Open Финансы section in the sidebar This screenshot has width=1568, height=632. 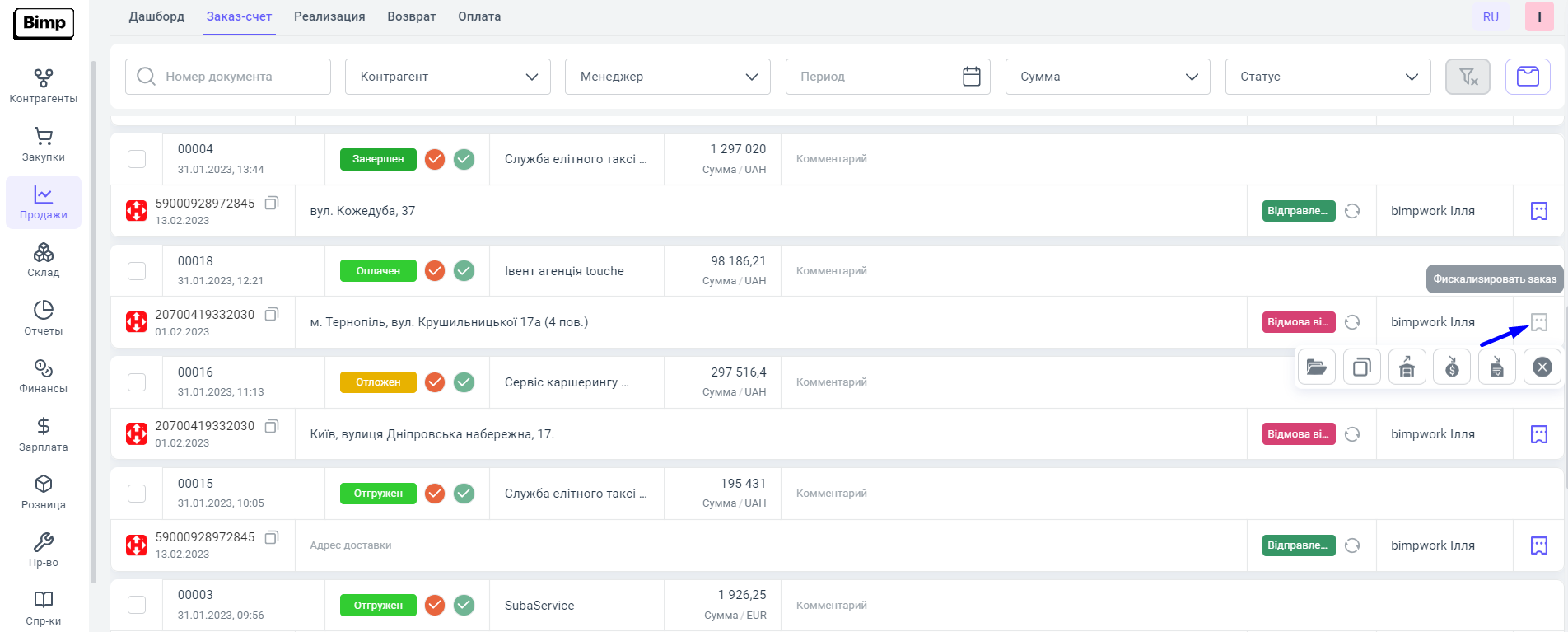click(44, 376)
